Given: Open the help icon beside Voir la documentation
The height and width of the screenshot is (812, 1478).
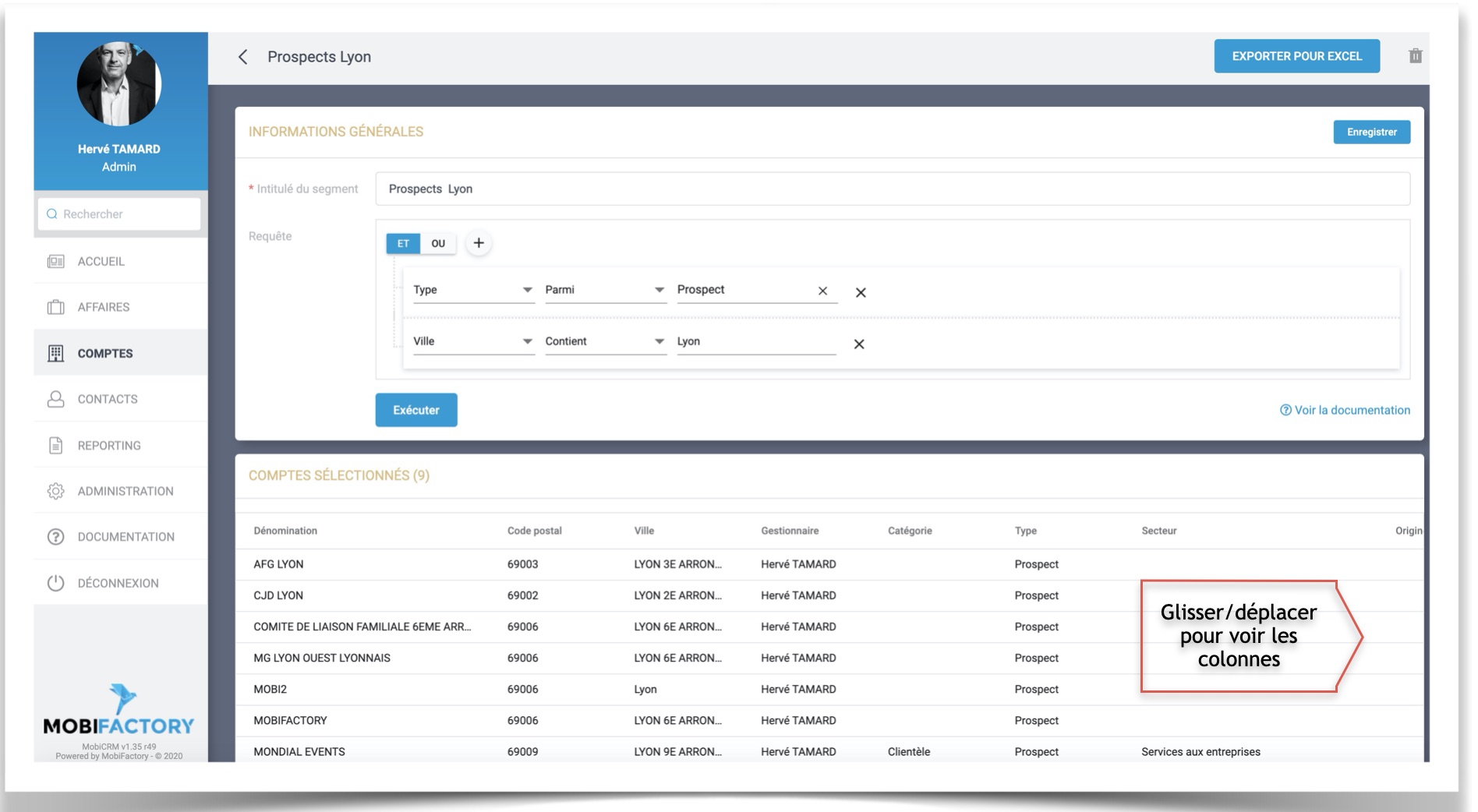Looking at the screenshot, I should [x=1285, y=411].
